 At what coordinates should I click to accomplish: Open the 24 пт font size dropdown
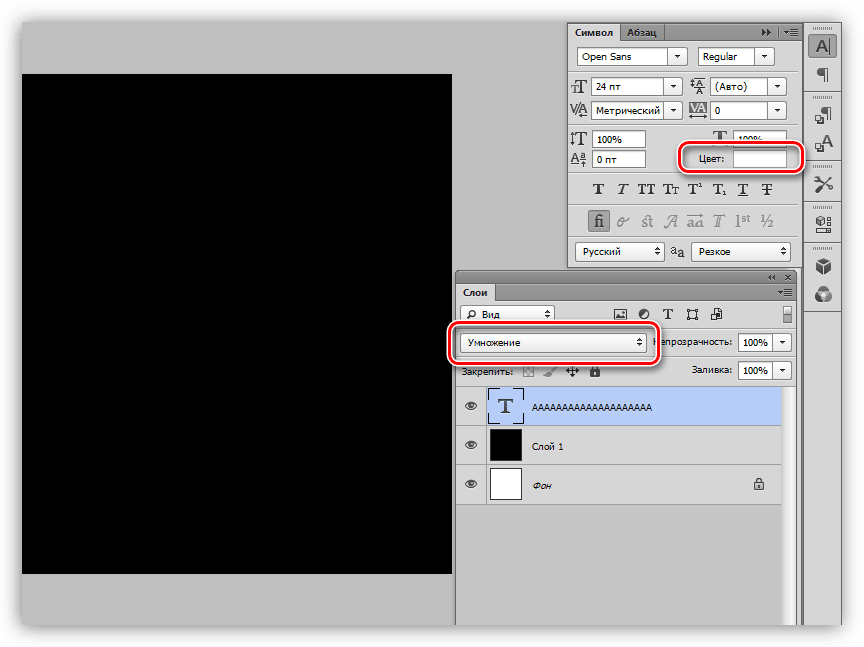click(673, 87)
